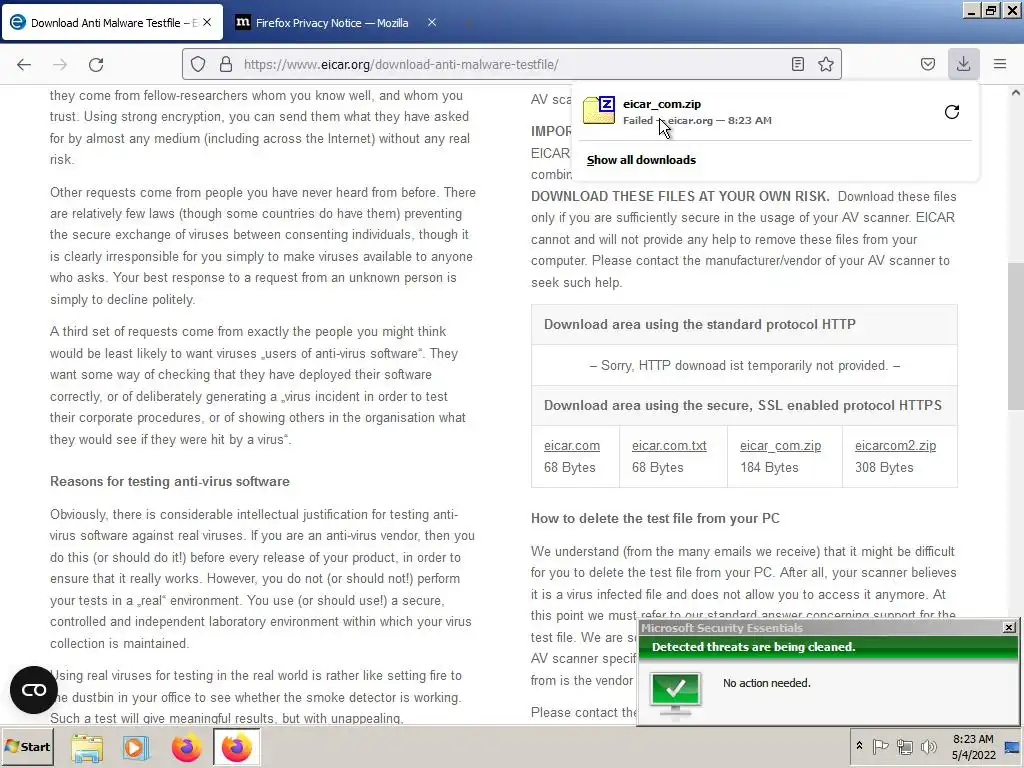This screenshot has width=1024, height=768.
Task: Reload the current page
Action: [x=96, y=64]
